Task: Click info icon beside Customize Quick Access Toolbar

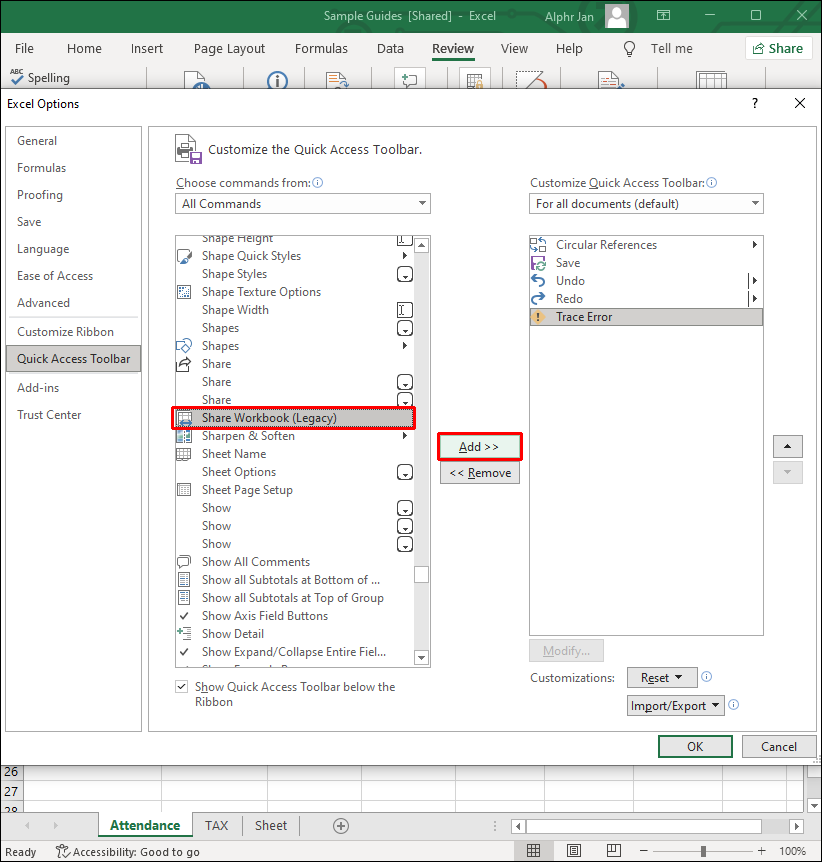Action: point(711,183)
